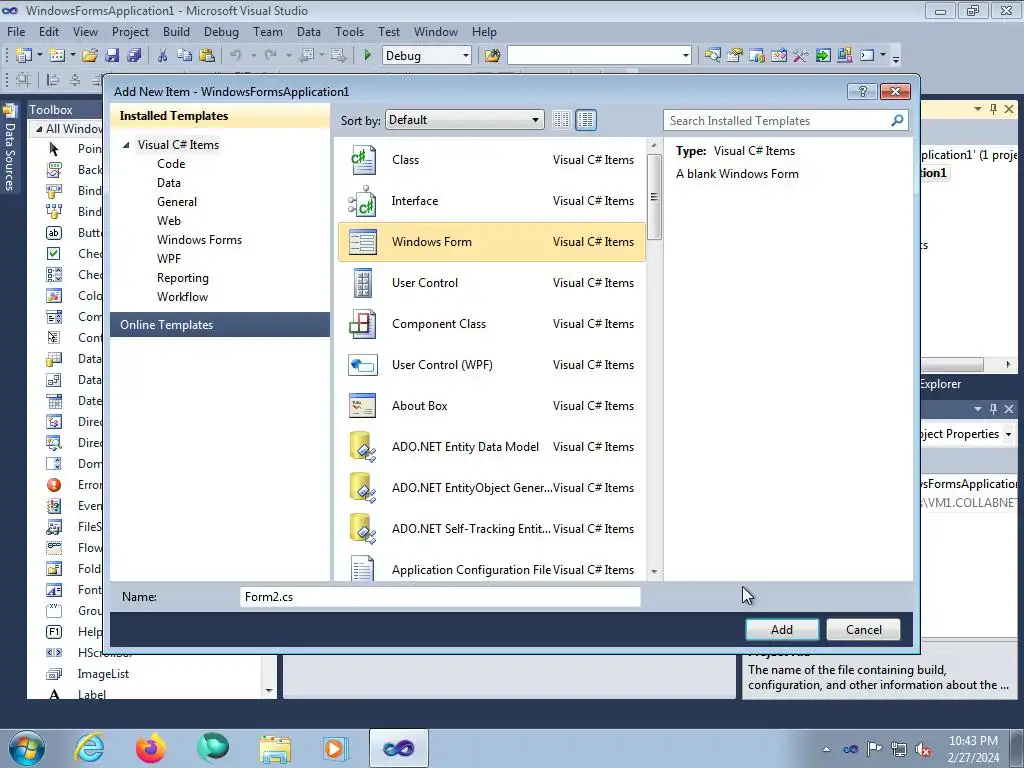Click the Cut toolbar icon
Screen dimensions: 1024x768
click(x=162, y=56)
